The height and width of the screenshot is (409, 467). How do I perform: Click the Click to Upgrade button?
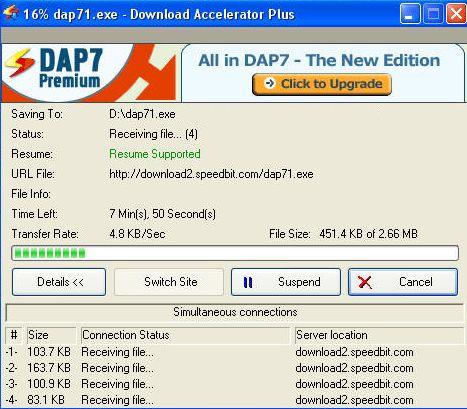322,84
